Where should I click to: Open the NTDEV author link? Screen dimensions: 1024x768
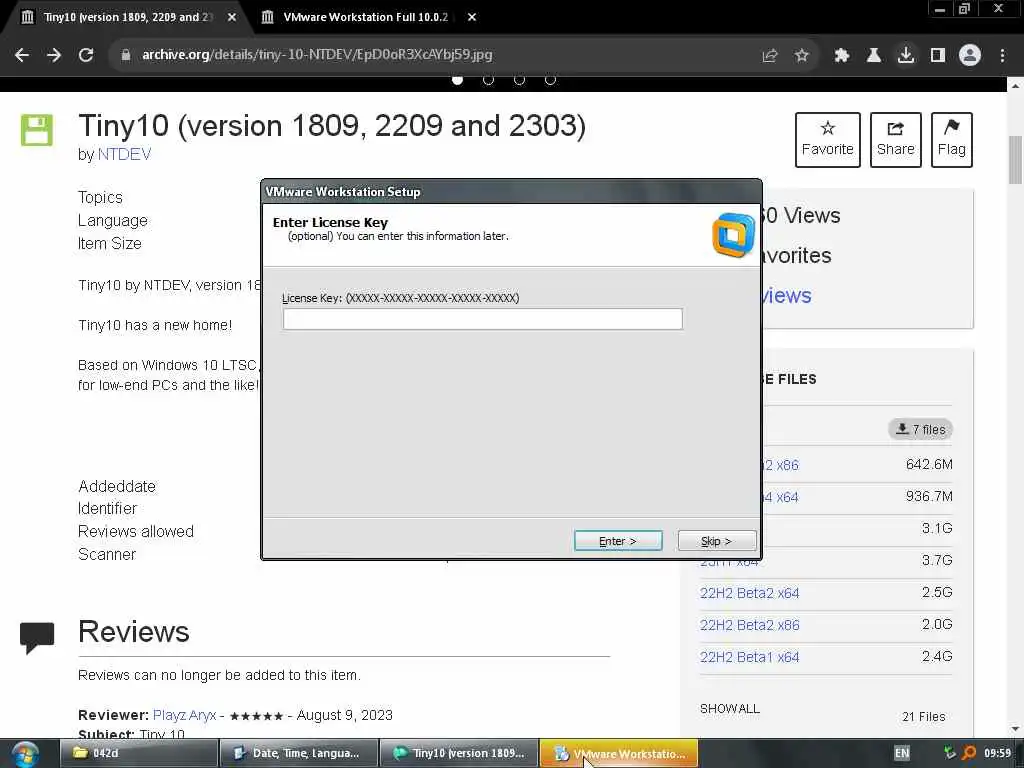[x=124, y=155]
